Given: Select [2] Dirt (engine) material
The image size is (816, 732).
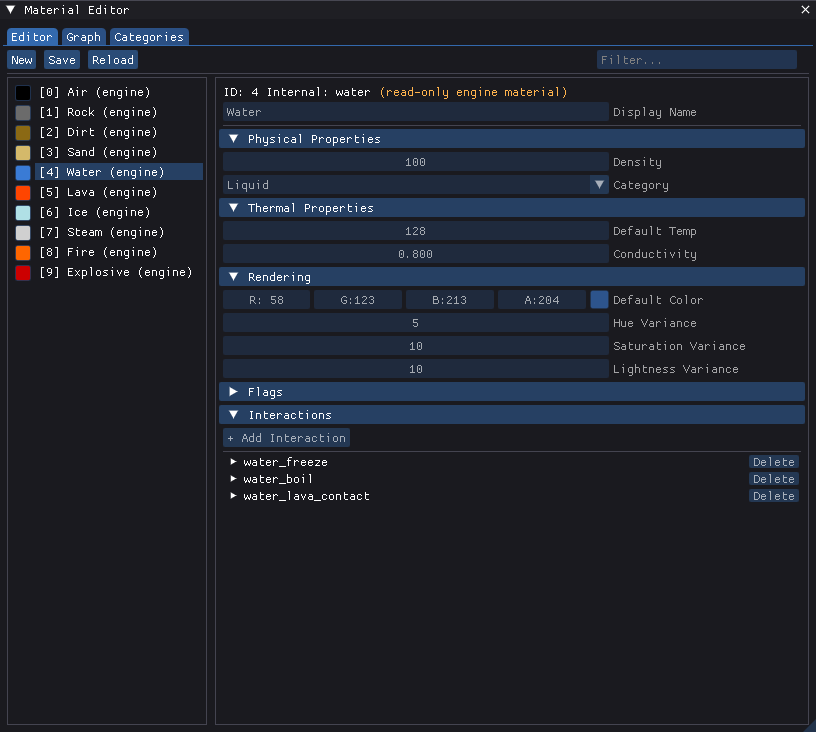Looking at the screenshot, I should click(x=119, y=132).
